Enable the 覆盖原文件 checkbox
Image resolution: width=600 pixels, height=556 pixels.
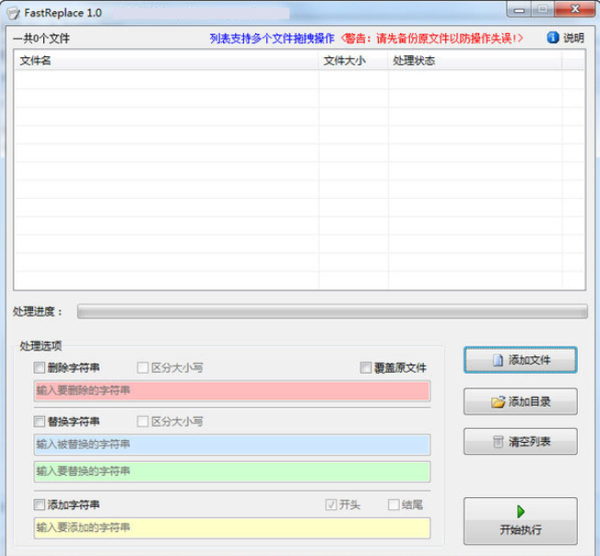coord(366,368)
